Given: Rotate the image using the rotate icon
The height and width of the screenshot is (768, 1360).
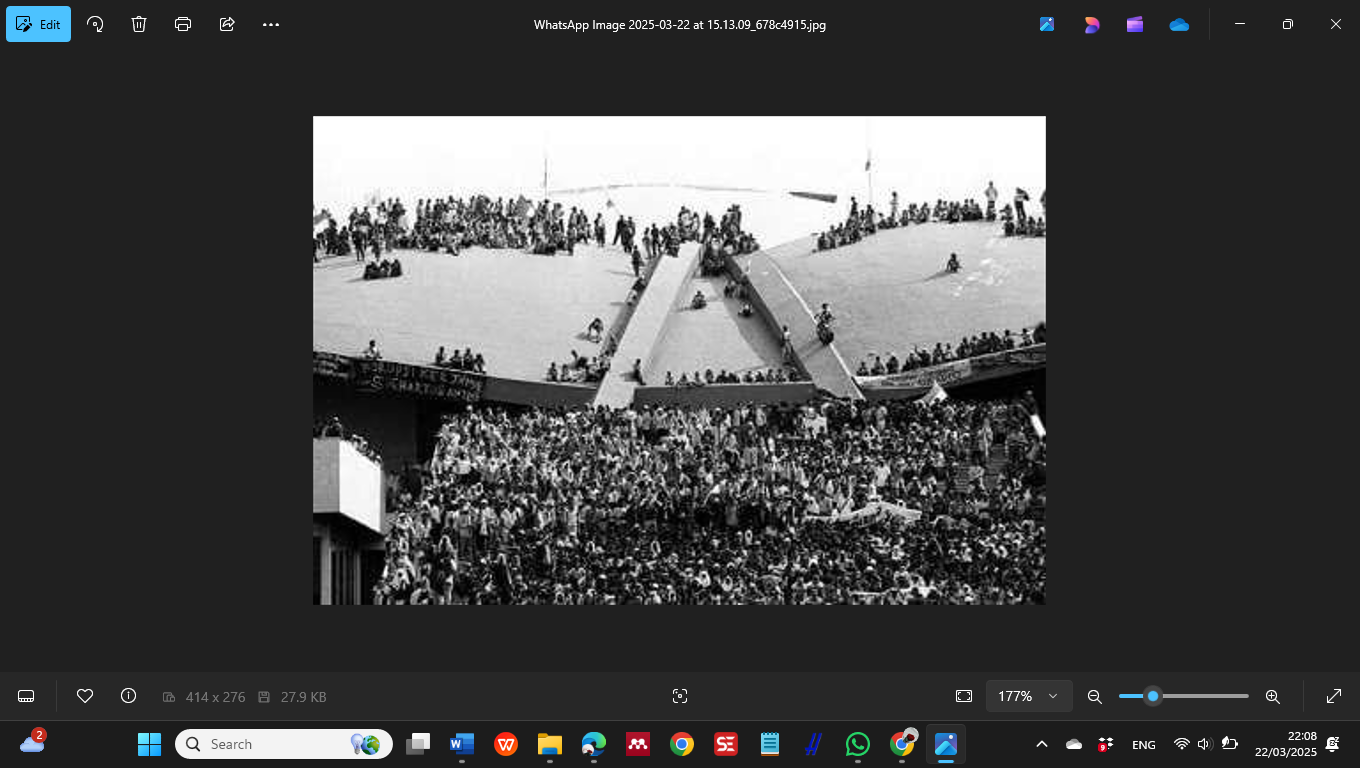Looking at the screenshot, I should [95, 24].
